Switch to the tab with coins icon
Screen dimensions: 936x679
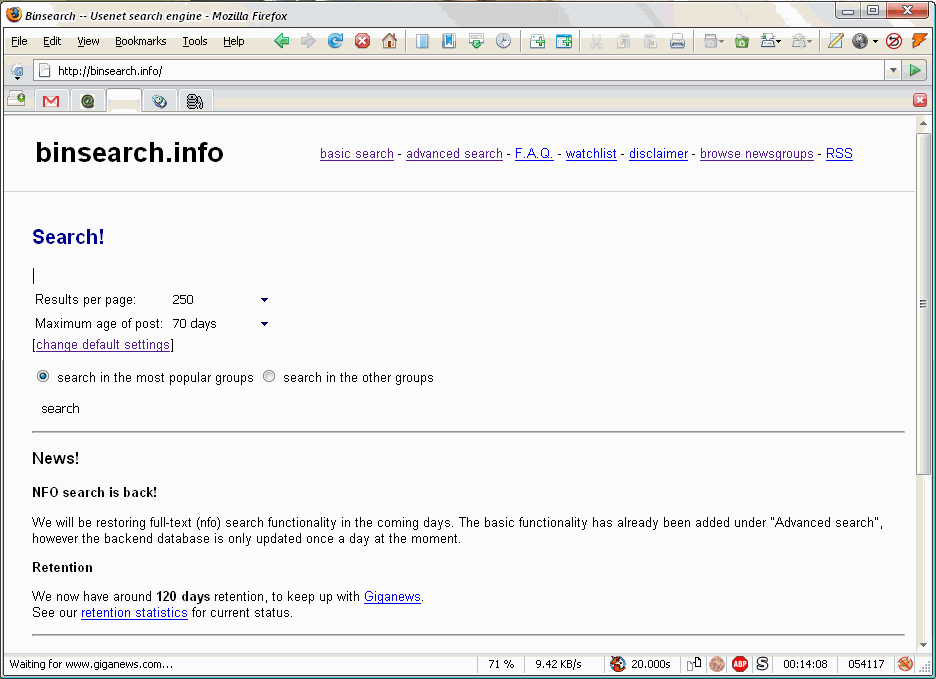click(195, 100)
